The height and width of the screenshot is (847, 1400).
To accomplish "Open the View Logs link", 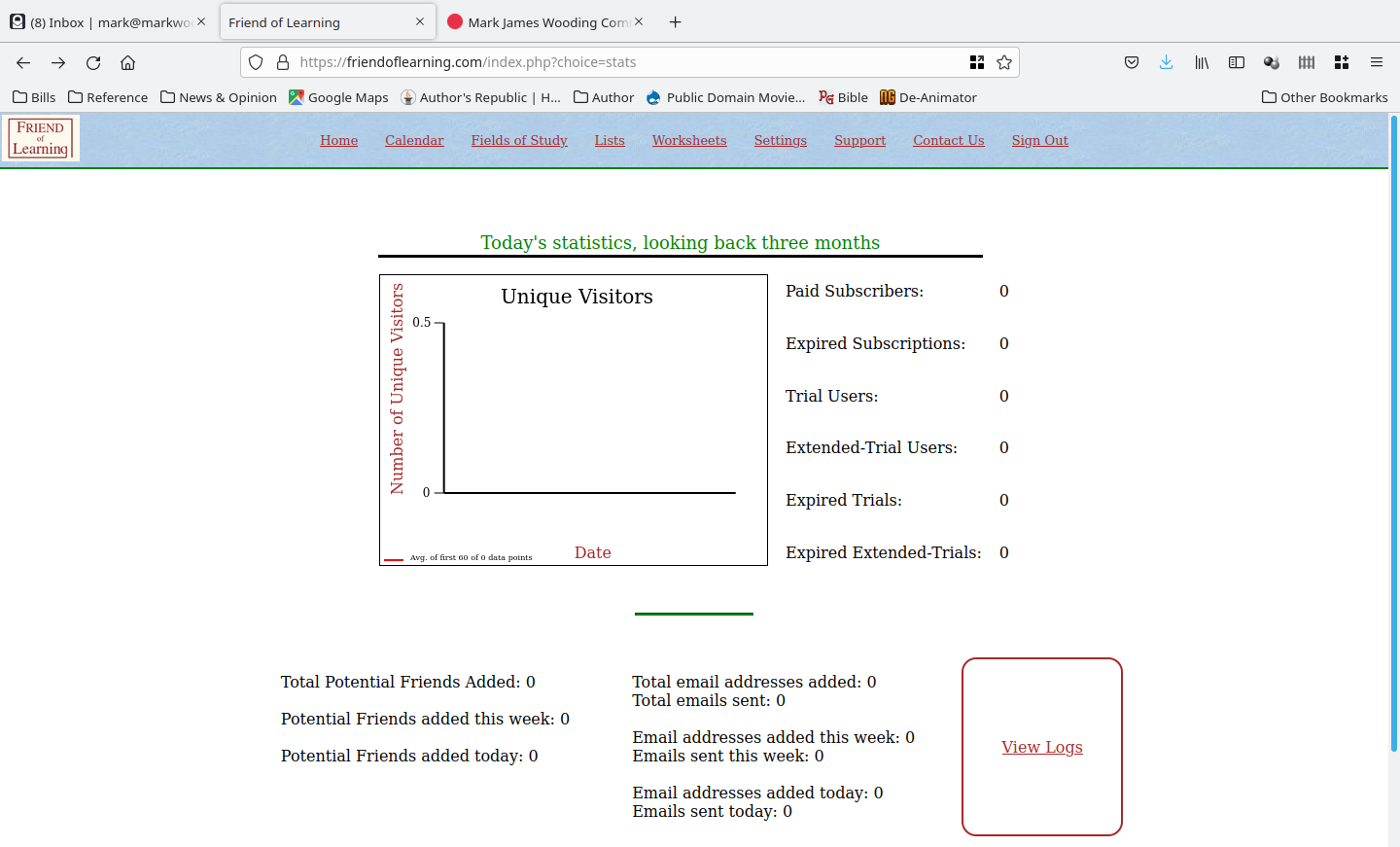I will (x=1042, y=747).
